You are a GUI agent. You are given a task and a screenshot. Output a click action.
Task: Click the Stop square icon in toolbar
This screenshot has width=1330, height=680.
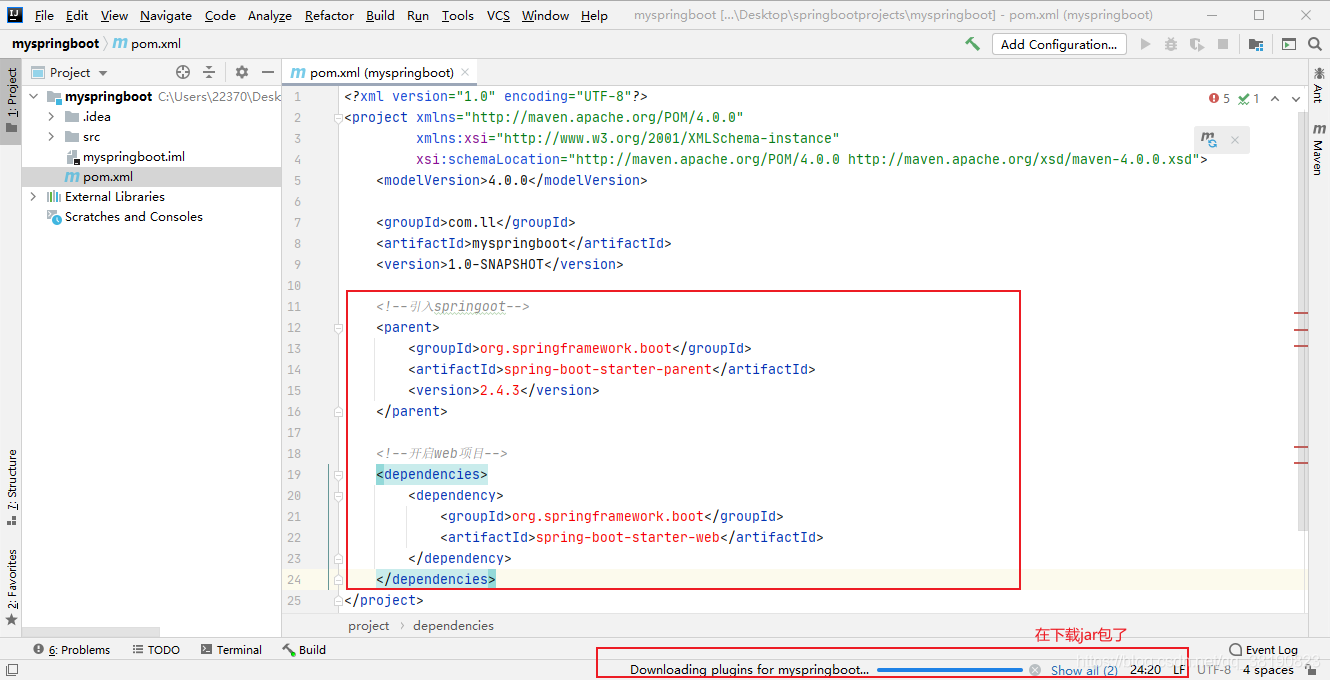click(x=1222, y=44)
